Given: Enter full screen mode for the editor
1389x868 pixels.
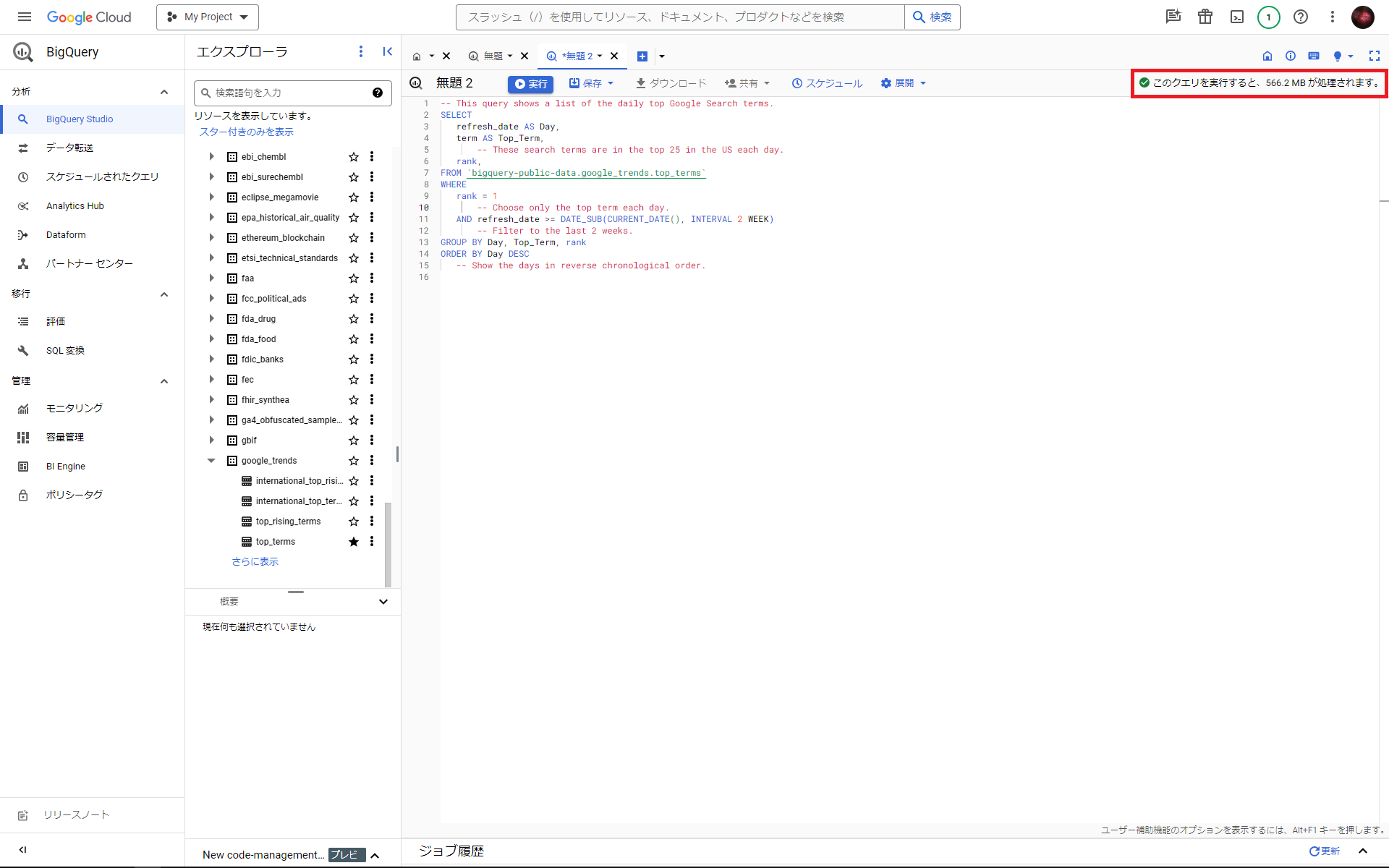Looking at the screenshot, I should coord(1375,56).
